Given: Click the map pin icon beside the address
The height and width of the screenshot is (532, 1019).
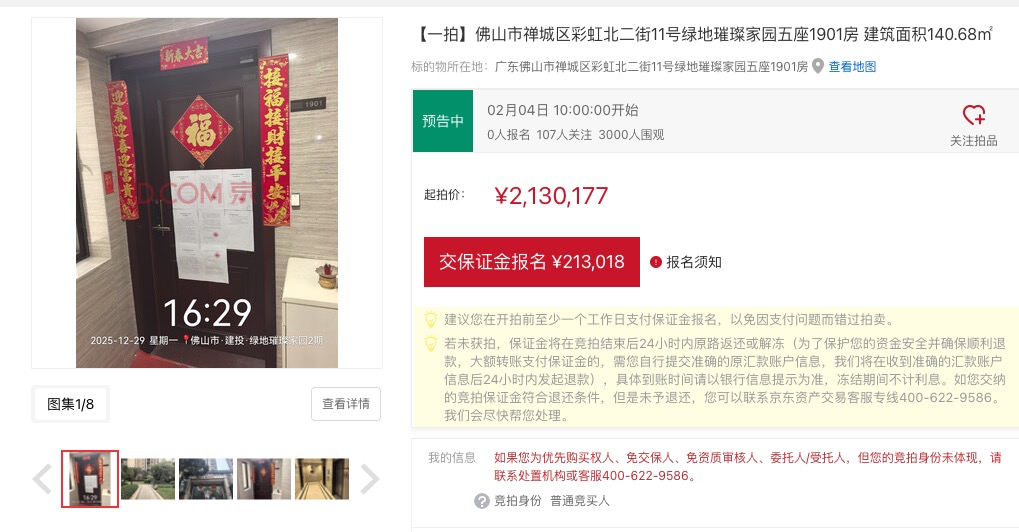Looking at the screenshot, I should (x=818, y=66).
